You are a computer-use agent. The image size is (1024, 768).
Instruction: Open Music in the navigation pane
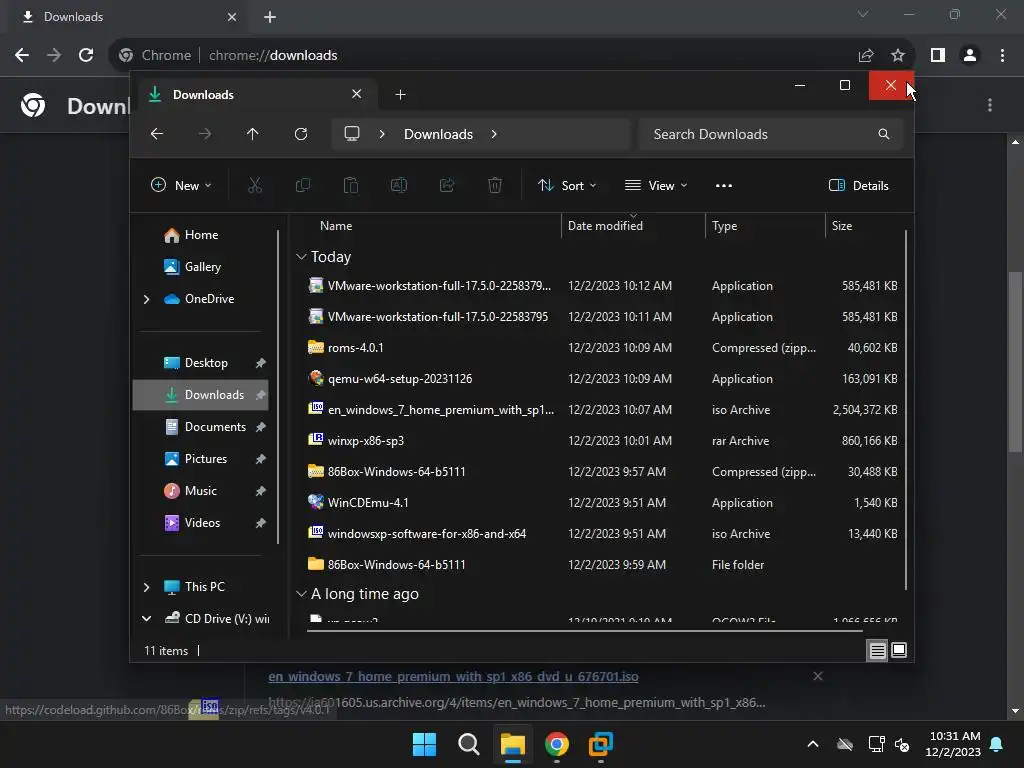coord(200,490)
